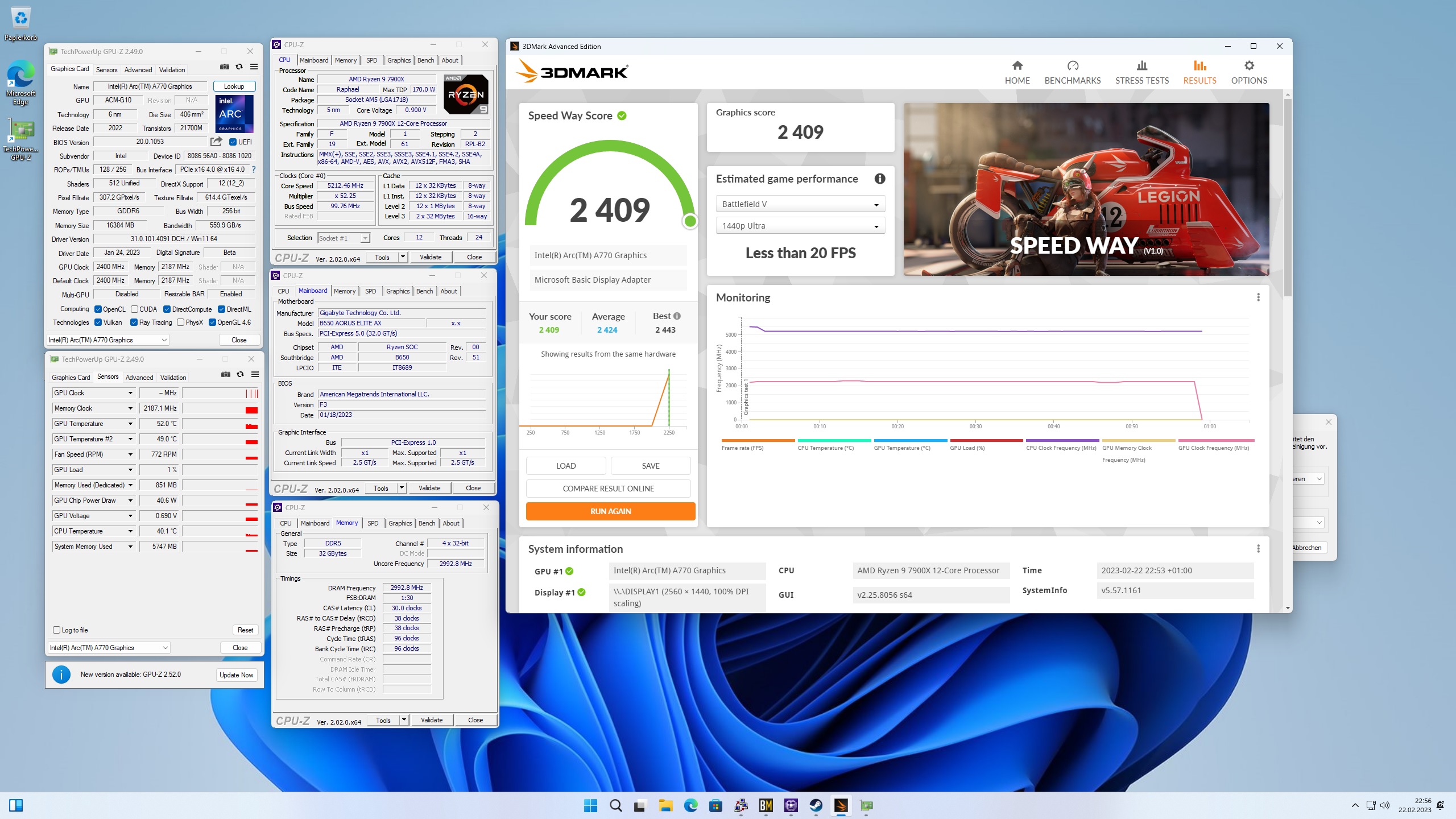Click the GPU Load (%) legend bar
1456x819 pixels.
pos(986,440)
